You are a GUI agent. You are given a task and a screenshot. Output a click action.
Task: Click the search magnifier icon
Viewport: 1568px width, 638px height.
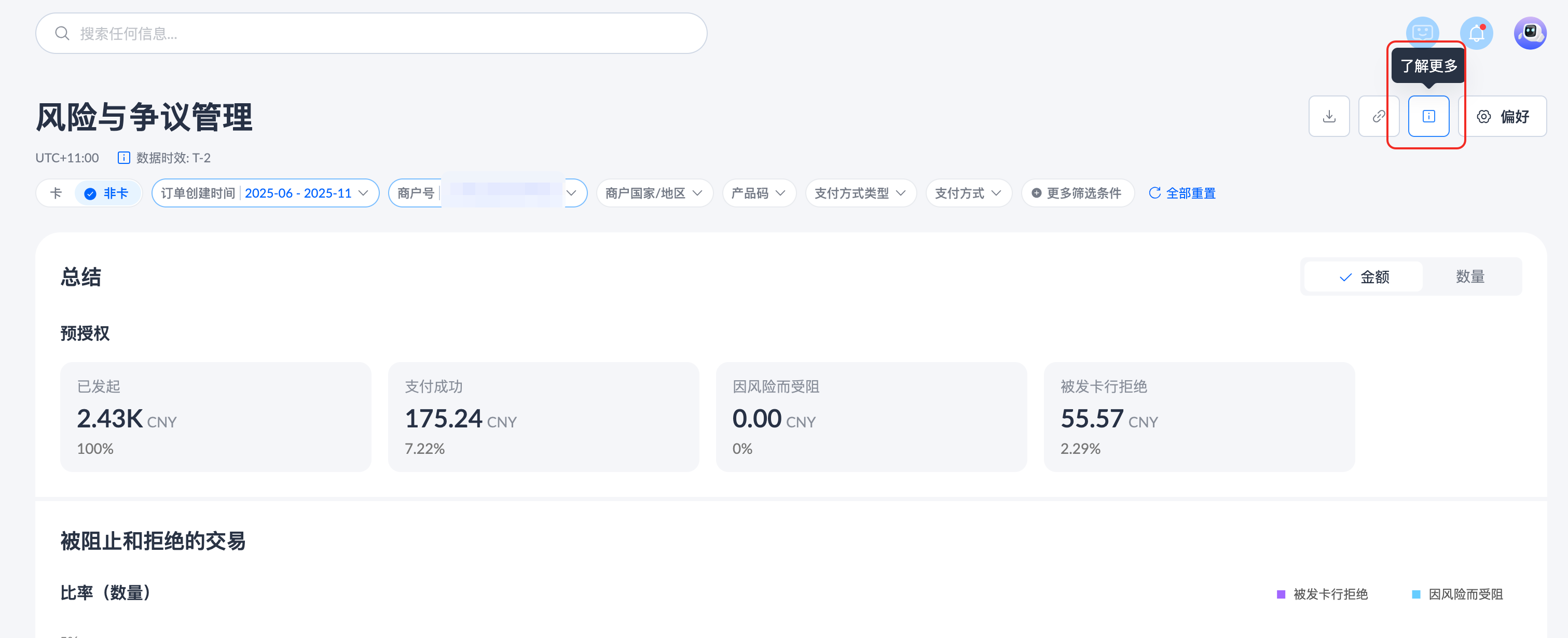[62, 34]
